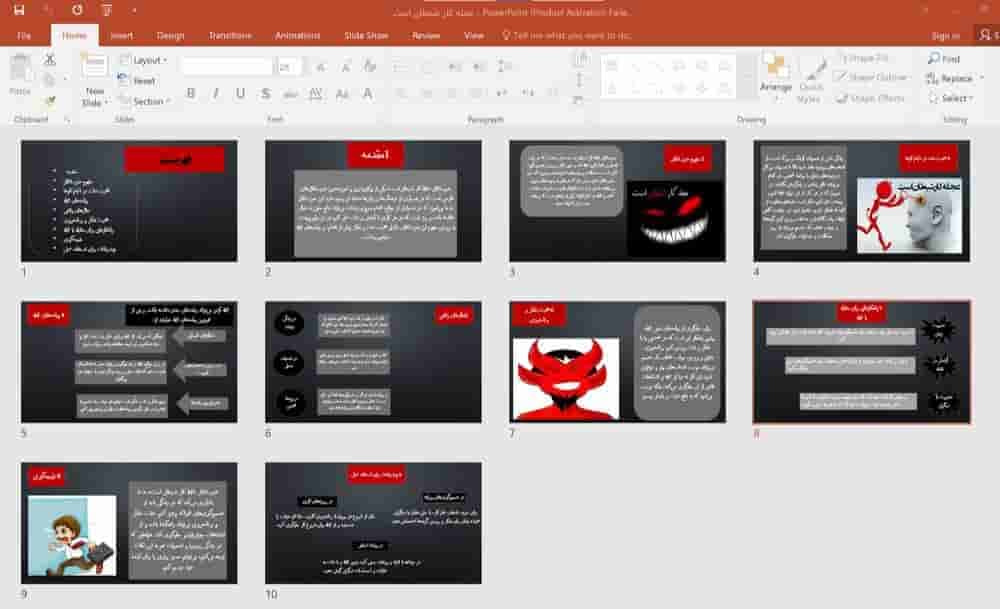Click Increase Font Size icon
Screen dimensions: 1000x609
[321, 66]
